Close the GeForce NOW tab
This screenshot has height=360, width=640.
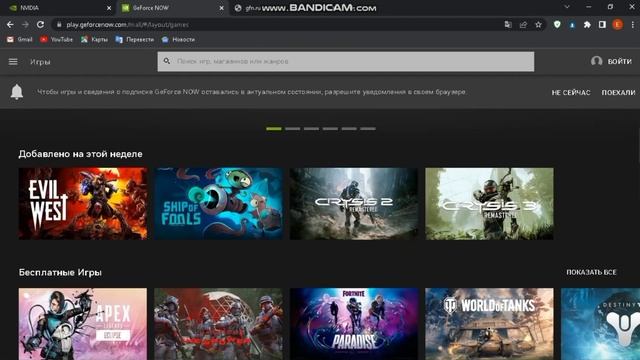coord(222,8)
